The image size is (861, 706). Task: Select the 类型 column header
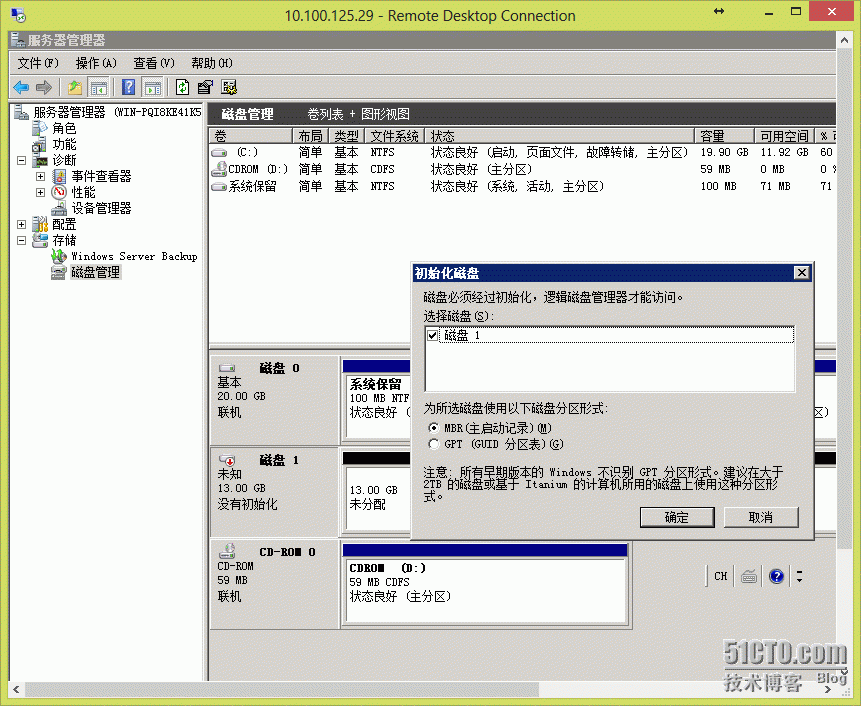pos(346,136)
